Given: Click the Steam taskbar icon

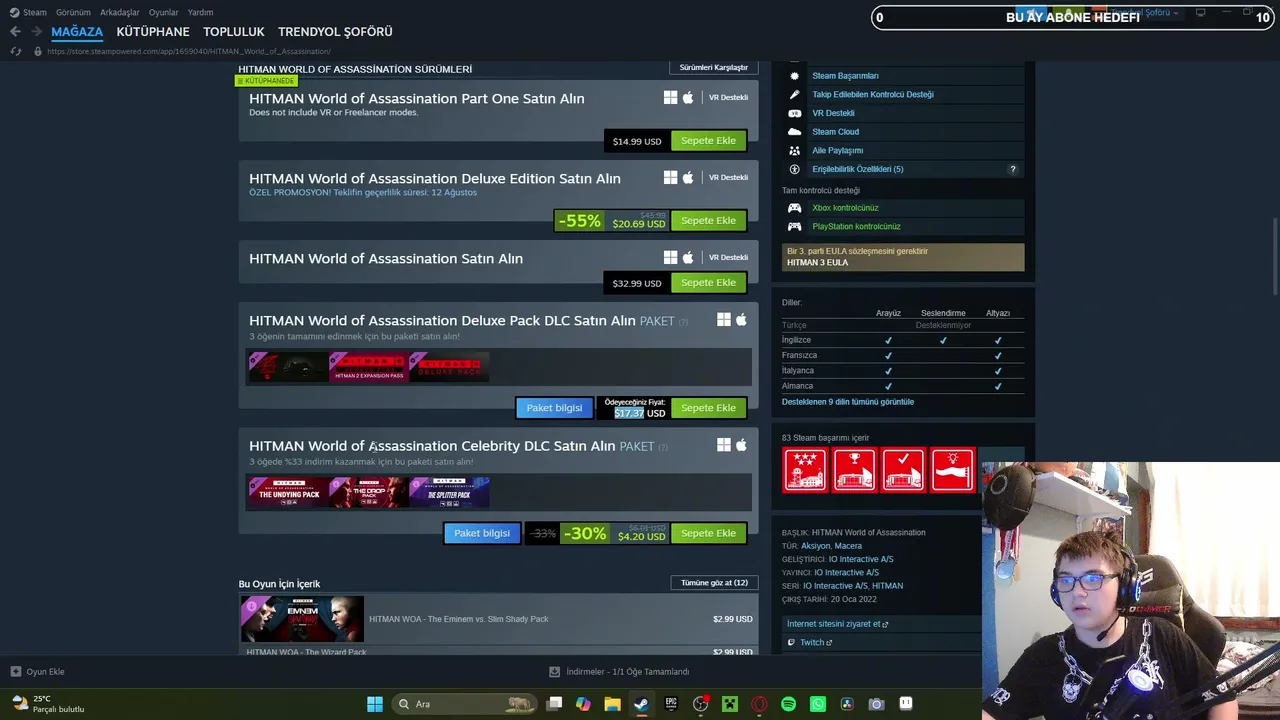Looking at the screenshot, I should tap(641, 704).
